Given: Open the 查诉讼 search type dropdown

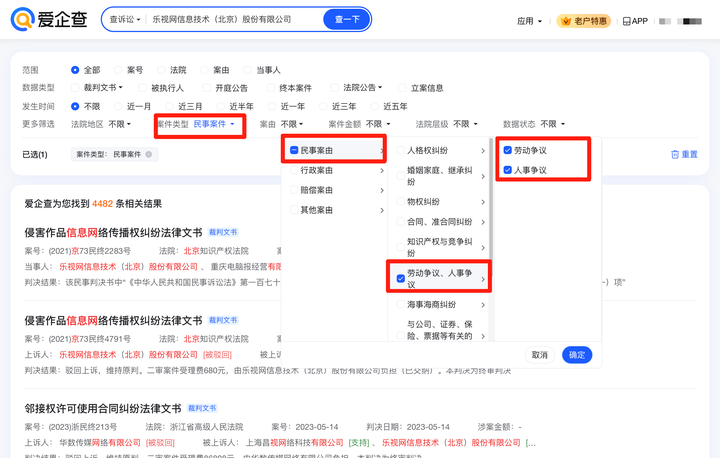Looking at the screenshot, I should pos(124,19).
